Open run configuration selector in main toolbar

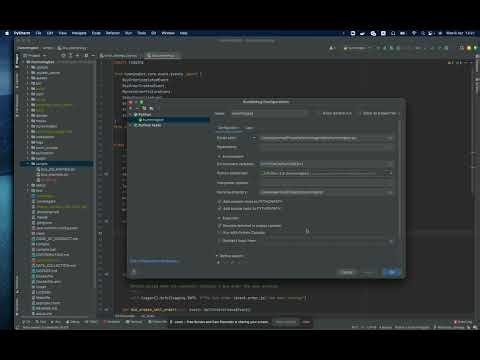pos(357,48)
